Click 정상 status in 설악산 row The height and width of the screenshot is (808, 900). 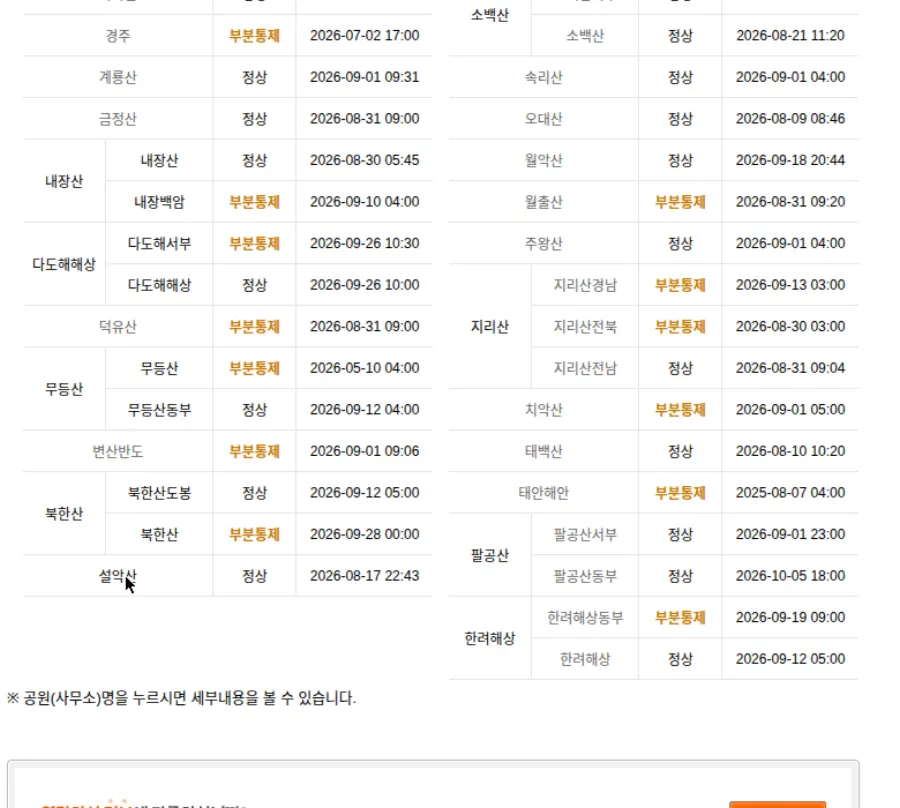[254, 576]
